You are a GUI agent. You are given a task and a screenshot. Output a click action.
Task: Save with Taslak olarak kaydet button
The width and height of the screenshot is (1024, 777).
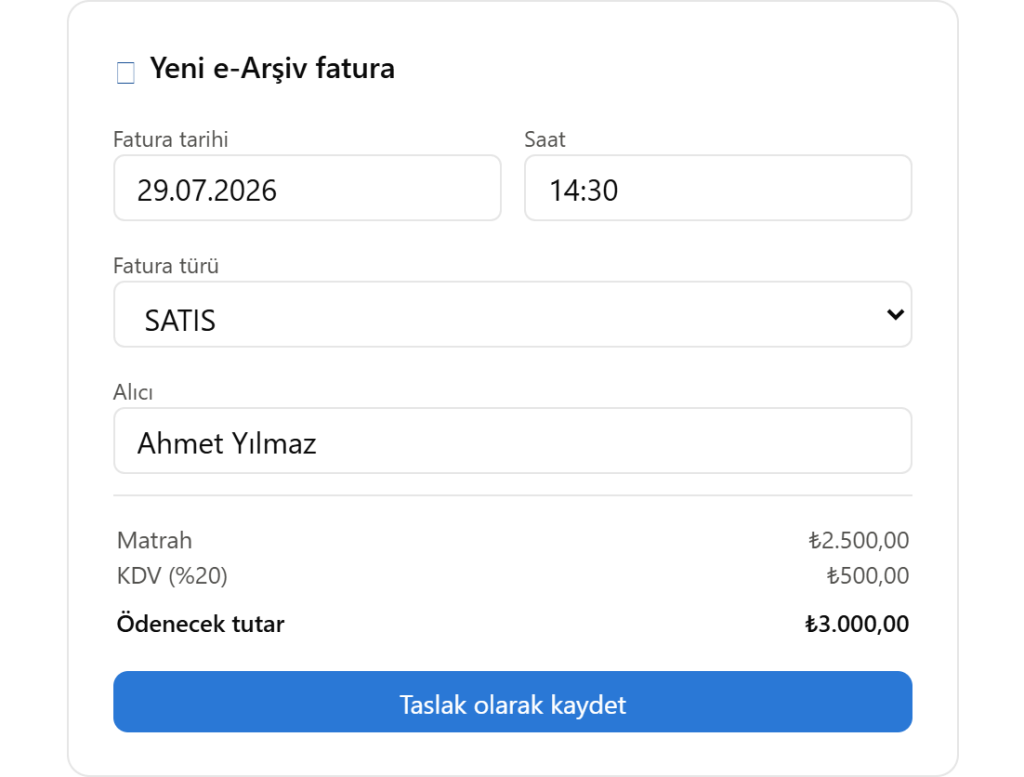click(x=513, y=702)
